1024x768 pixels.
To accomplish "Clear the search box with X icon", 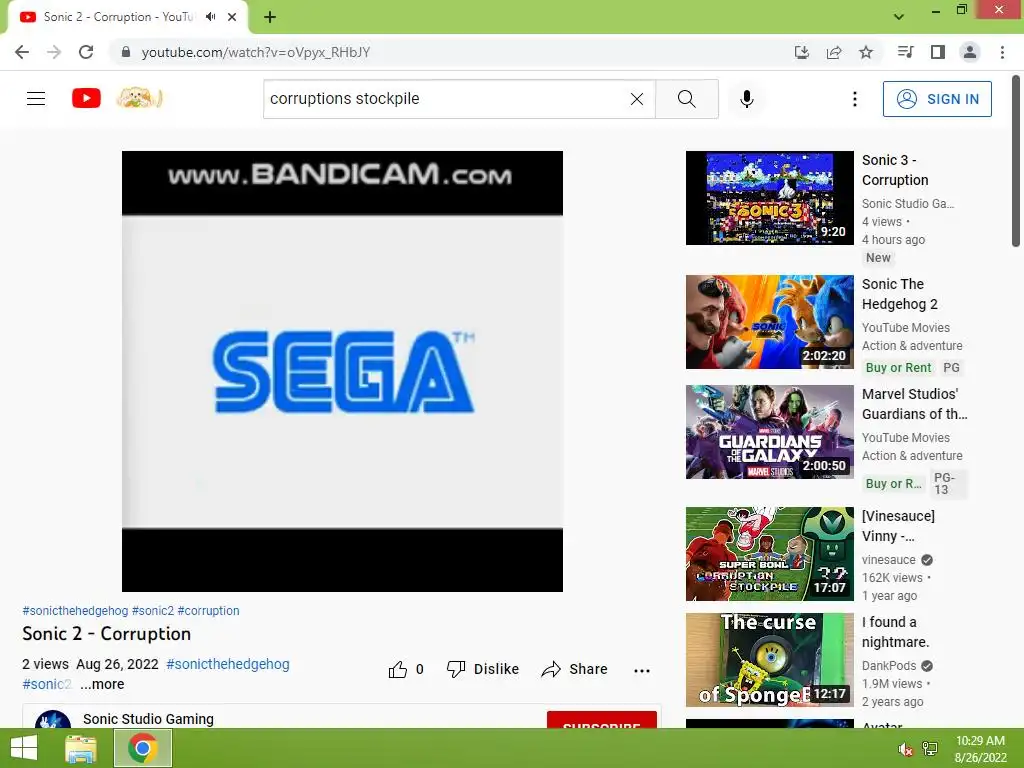I will 637,99.
